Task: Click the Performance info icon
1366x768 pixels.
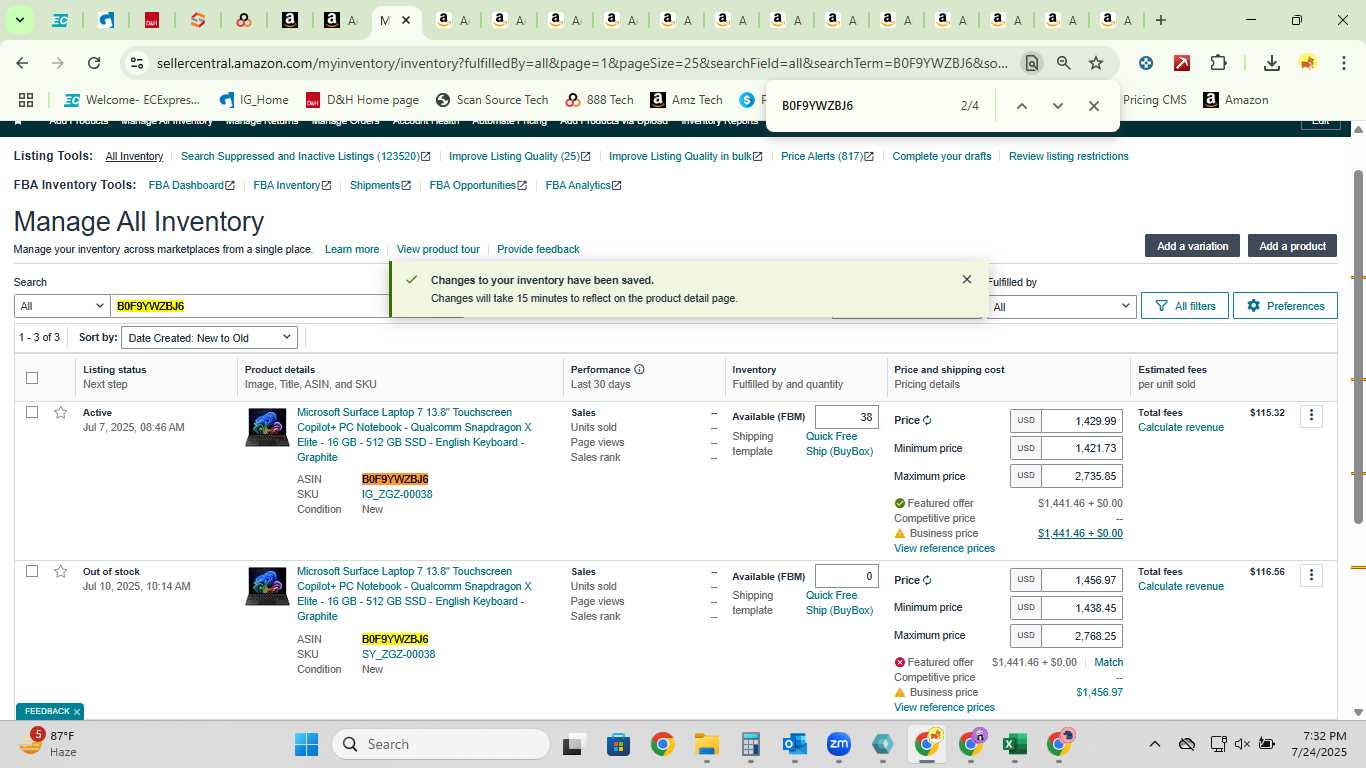Action: click(639, 370)
